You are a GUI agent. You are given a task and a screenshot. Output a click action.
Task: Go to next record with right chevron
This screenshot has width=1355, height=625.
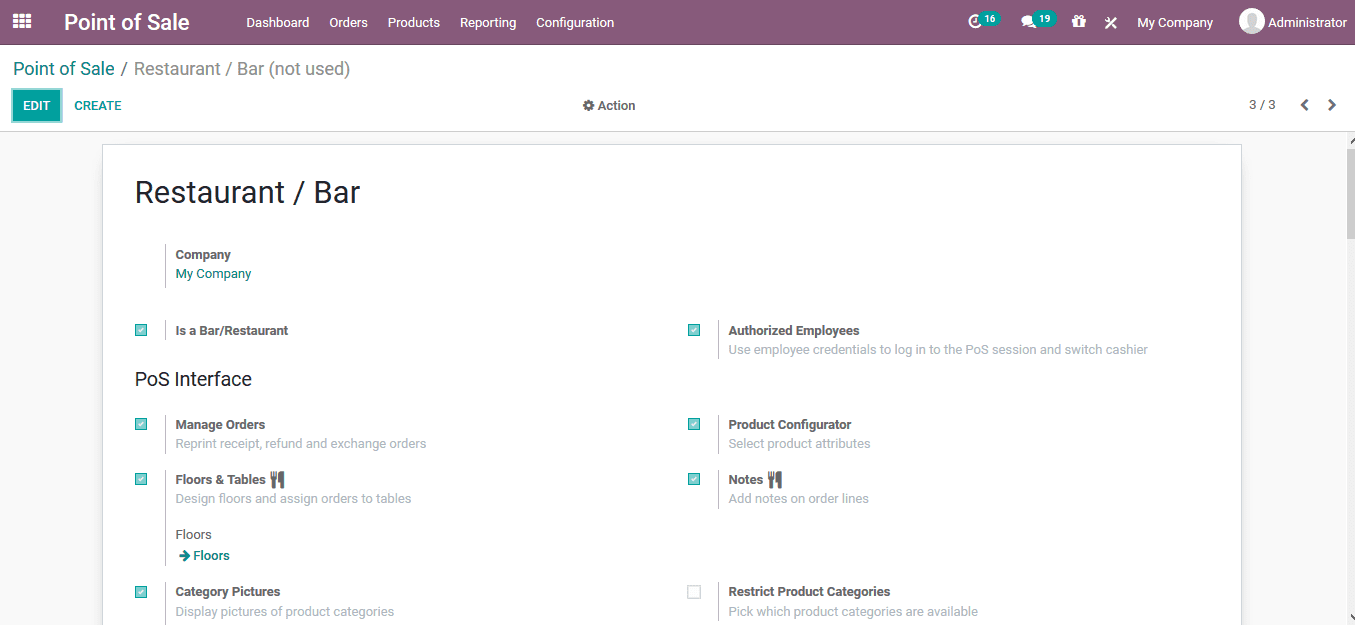click(1331, 104)
